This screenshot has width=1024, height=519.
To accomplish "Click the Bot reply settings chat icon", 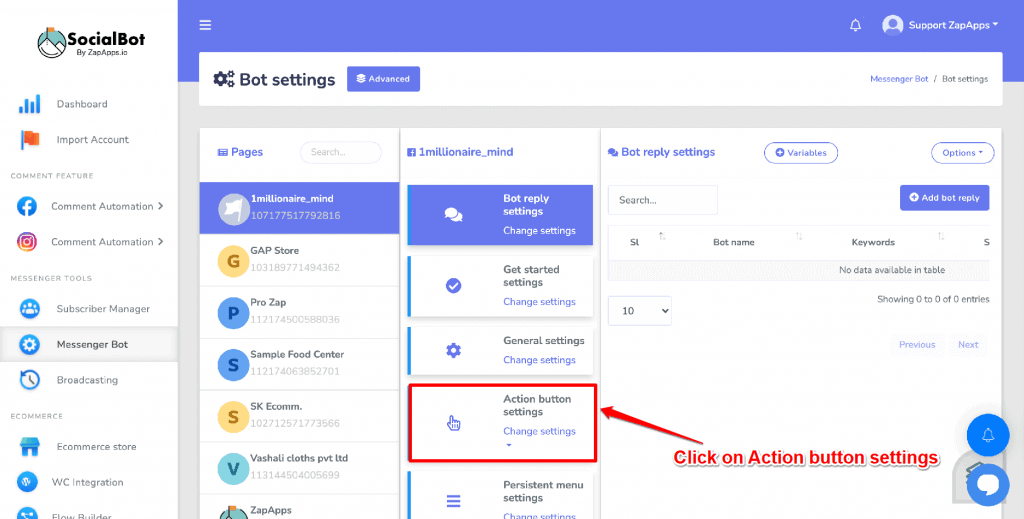I will 453,215.
